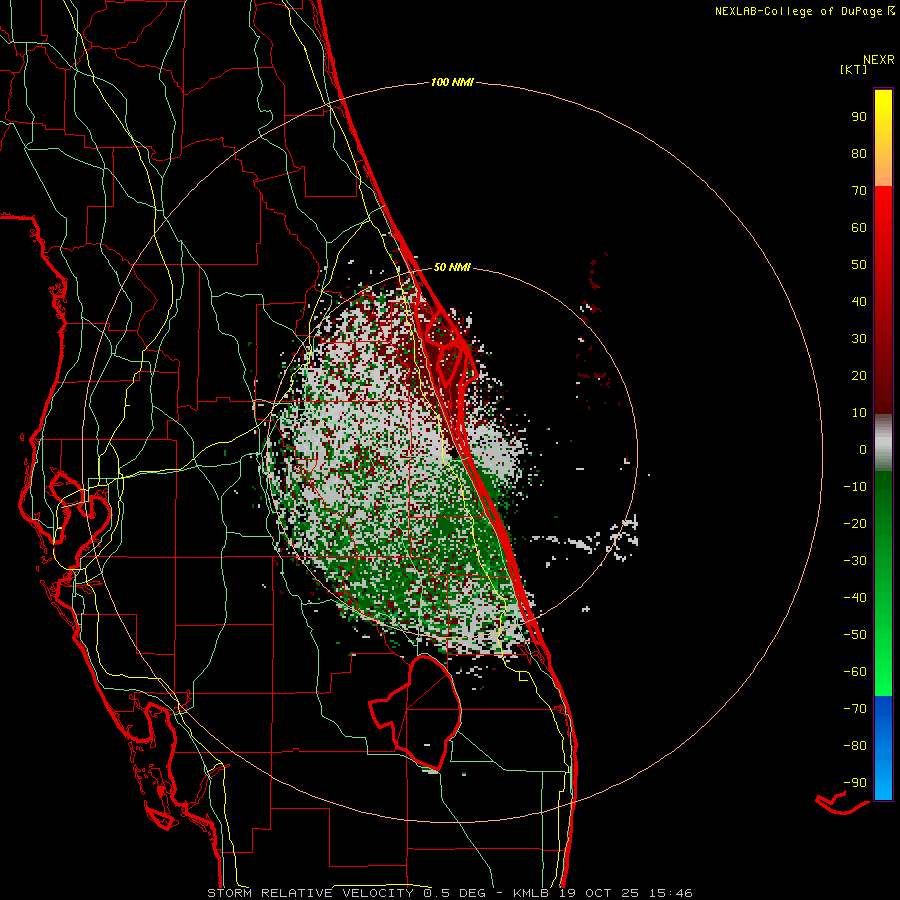Click the 0.5 DEG elevation angle text
Screen dimensions: 900x900
(x=455, y=893)
